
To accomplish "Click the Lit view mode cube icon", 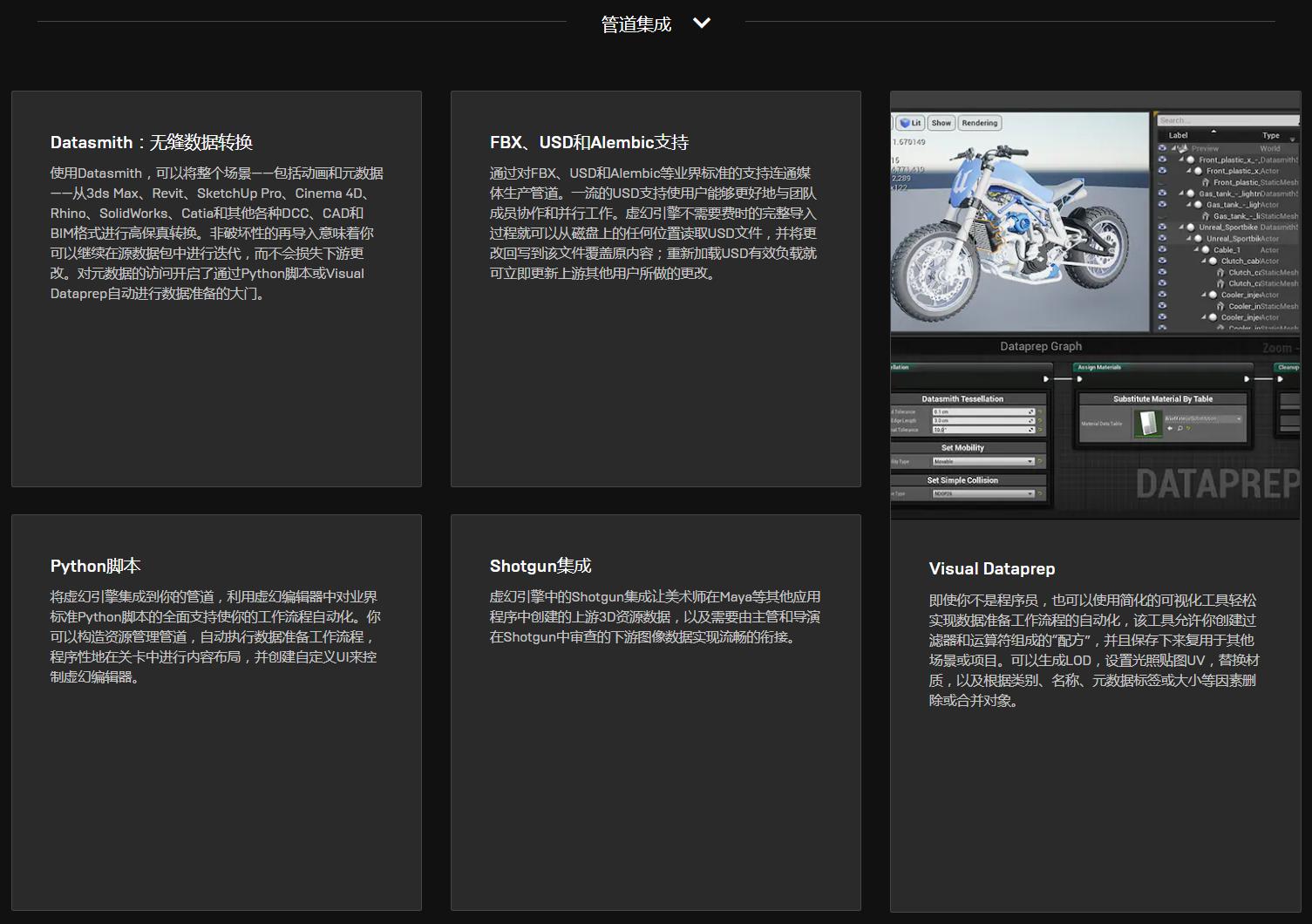I will pyautogui.click(x=905, y=123).
